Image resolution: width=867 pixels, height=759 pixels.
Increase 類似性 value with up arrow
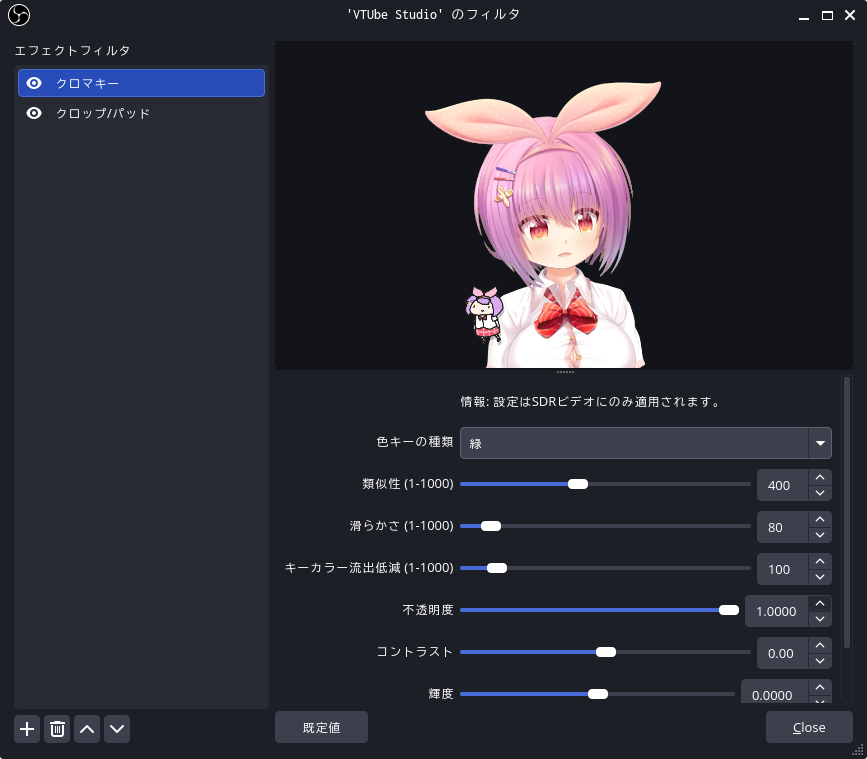click(x=820, y=478)
